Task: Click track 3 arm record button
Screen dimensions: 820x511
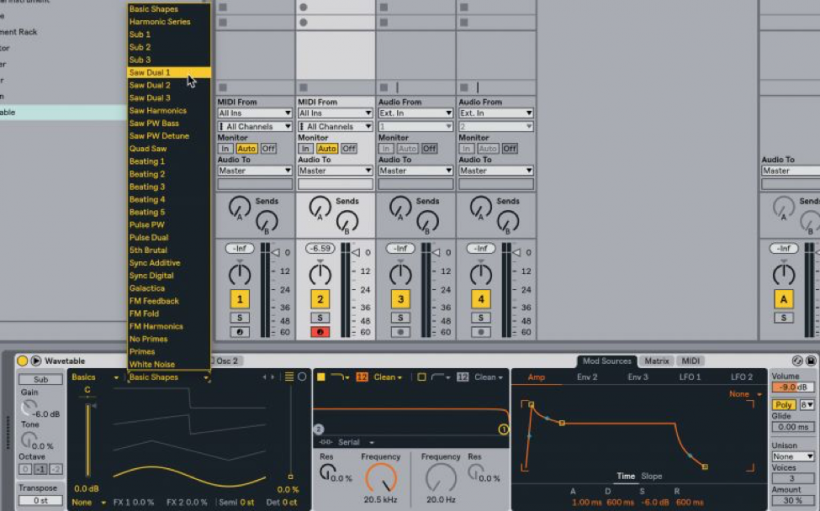Action: tap(401, 332)
